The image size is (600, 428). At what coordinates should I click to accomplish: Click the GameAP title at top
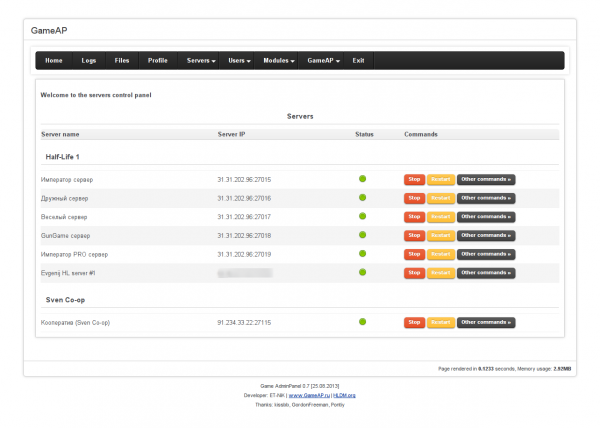(49, 31)
